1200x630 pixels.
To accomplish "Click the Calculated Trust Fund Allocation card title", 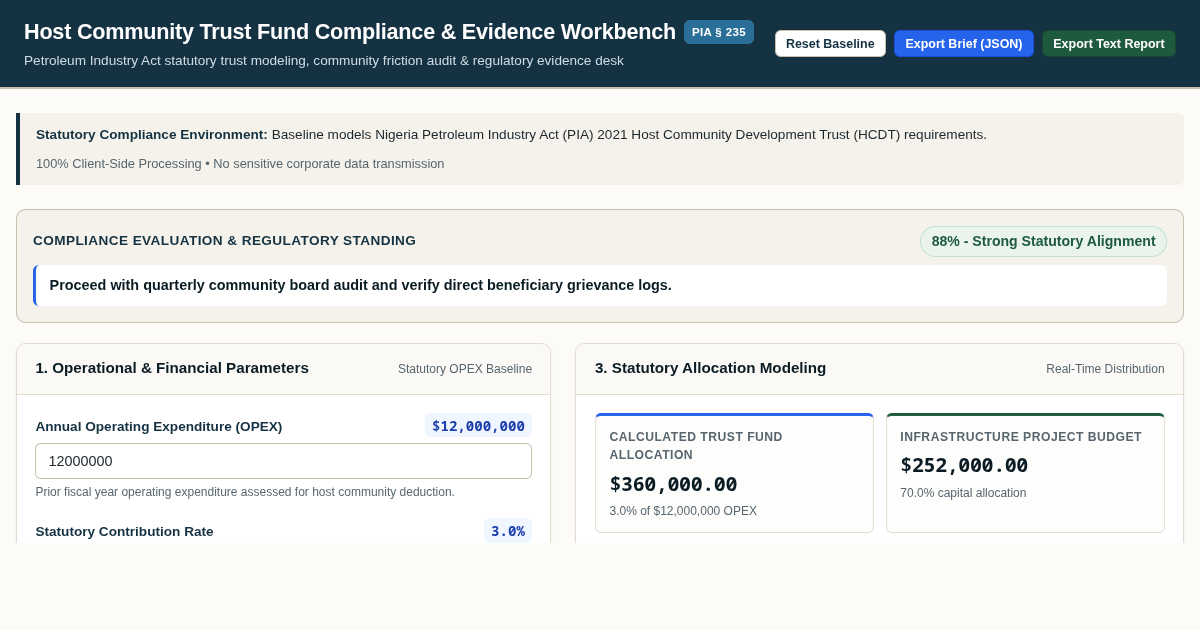I will point(696,446).
